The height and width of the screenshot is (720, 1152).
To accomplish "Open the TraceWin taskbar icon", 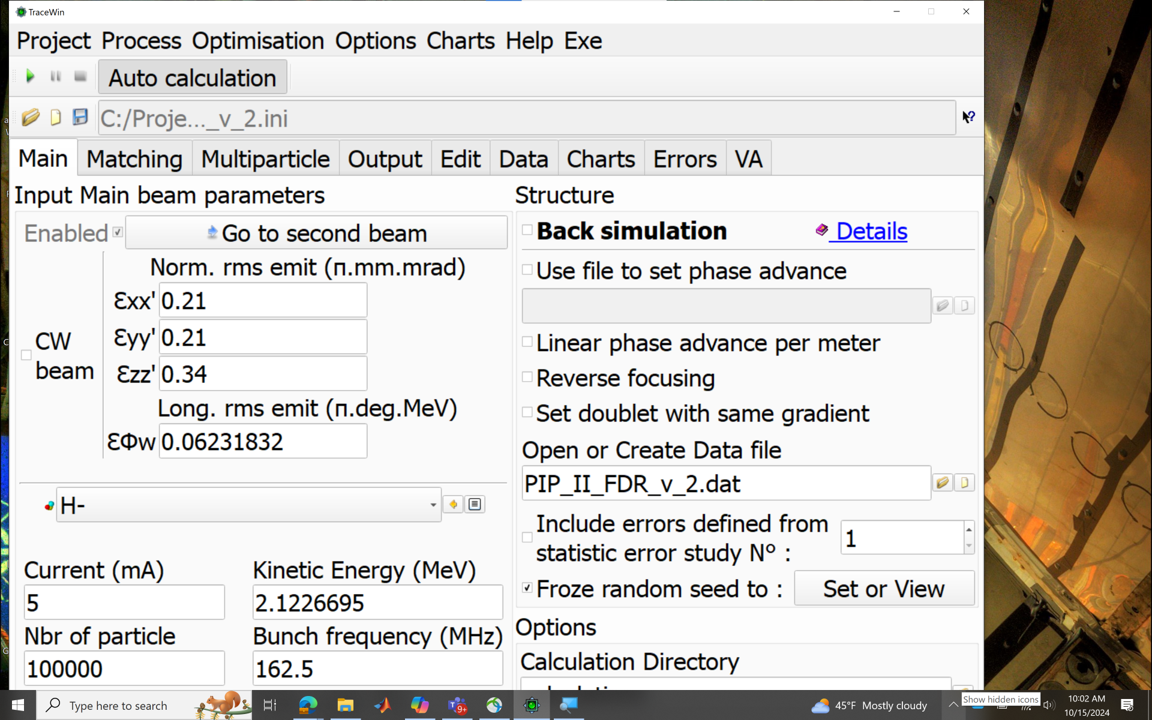I will pos(532,705).
